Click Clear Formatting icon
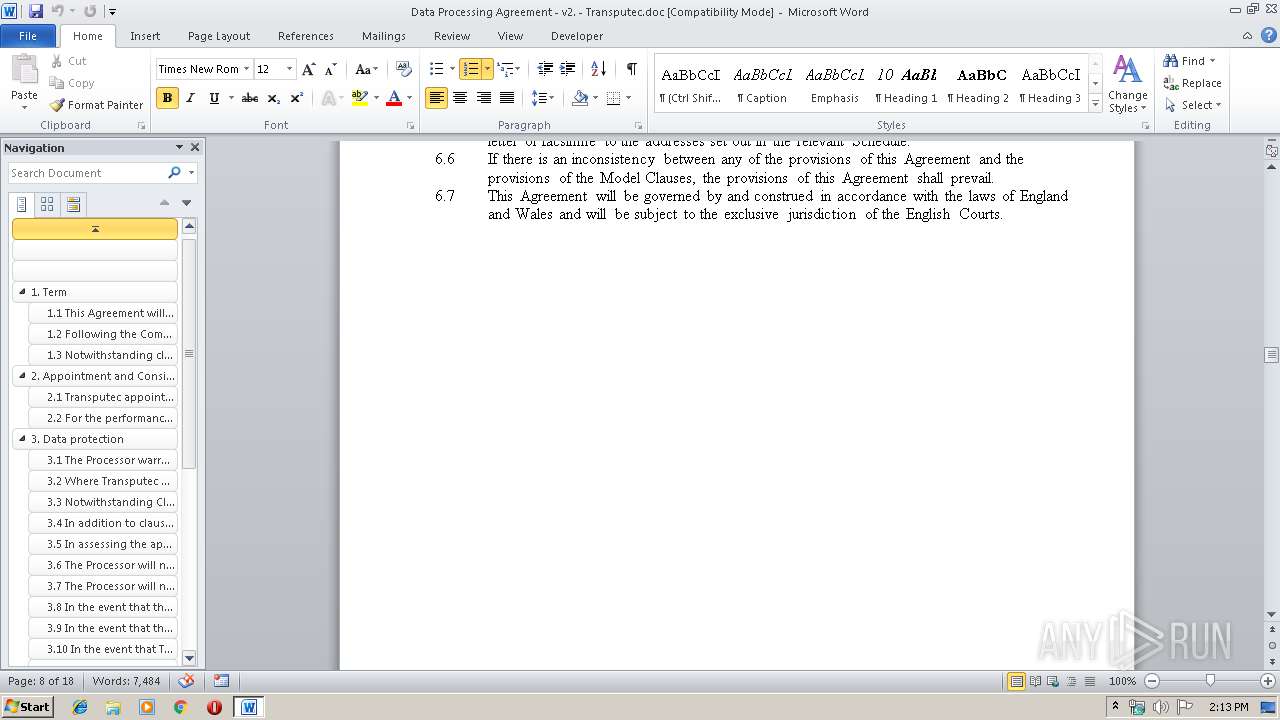1280x720 pixels. (x=404, y=69)
